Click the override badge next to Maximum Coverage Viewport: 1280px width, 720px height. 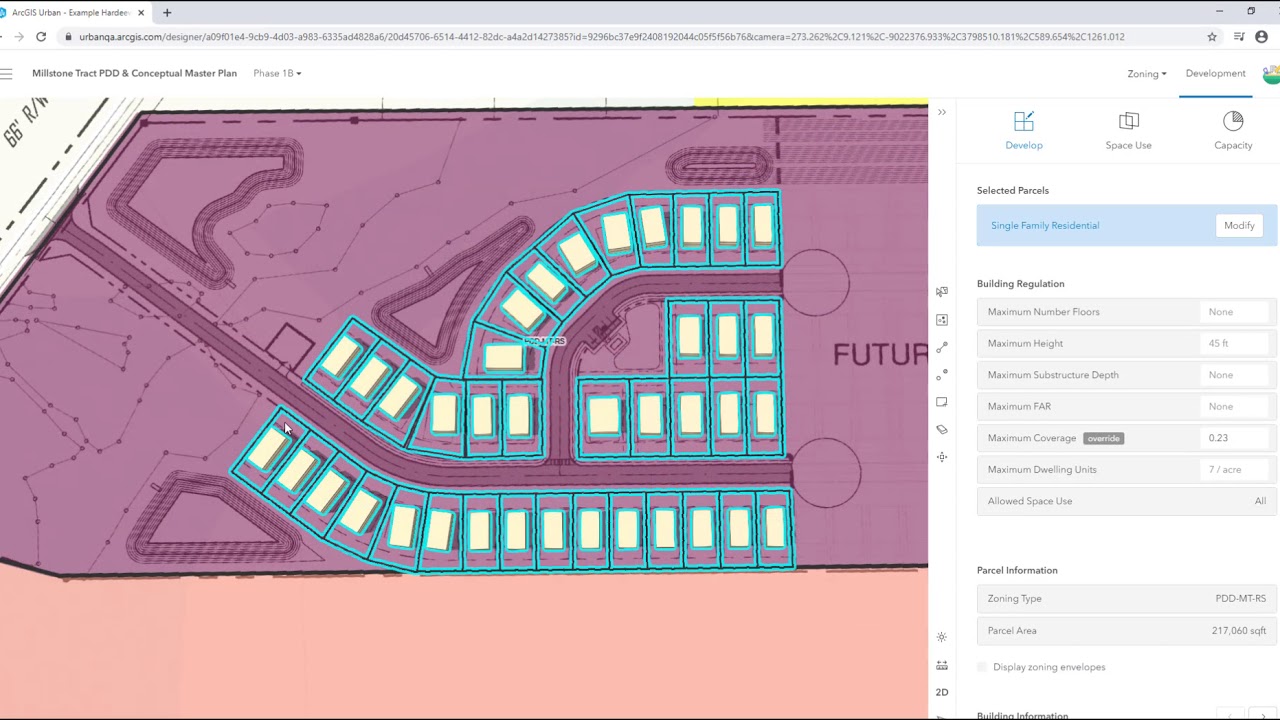pyautogui.click(x=1103, y=438)
